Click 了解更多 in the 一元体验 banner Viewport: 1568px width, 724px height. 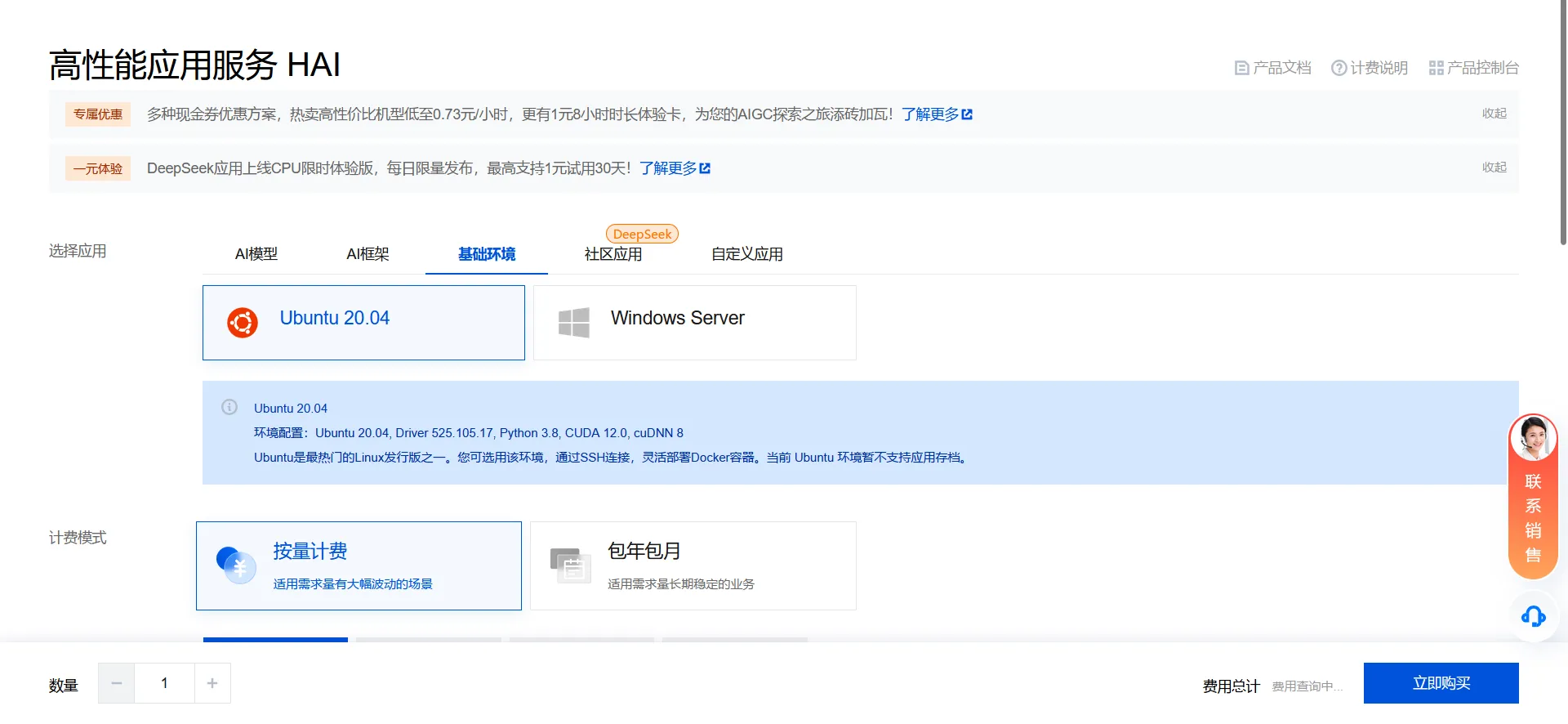(675, 168)
